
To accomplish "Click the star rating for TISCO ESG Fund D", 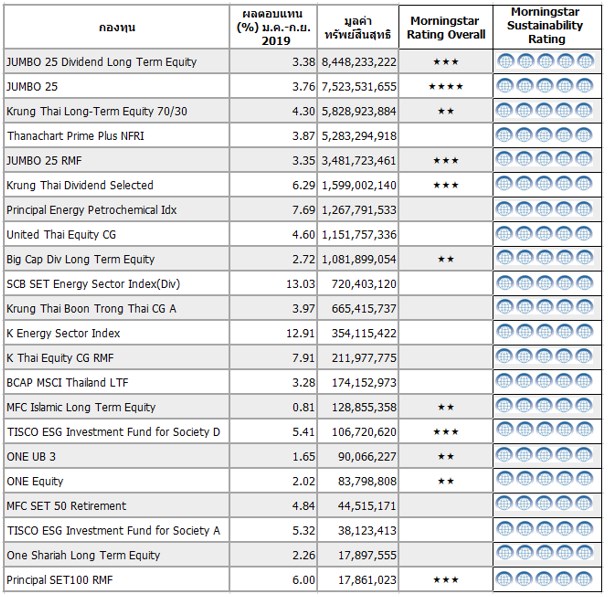I will point(446,432).
